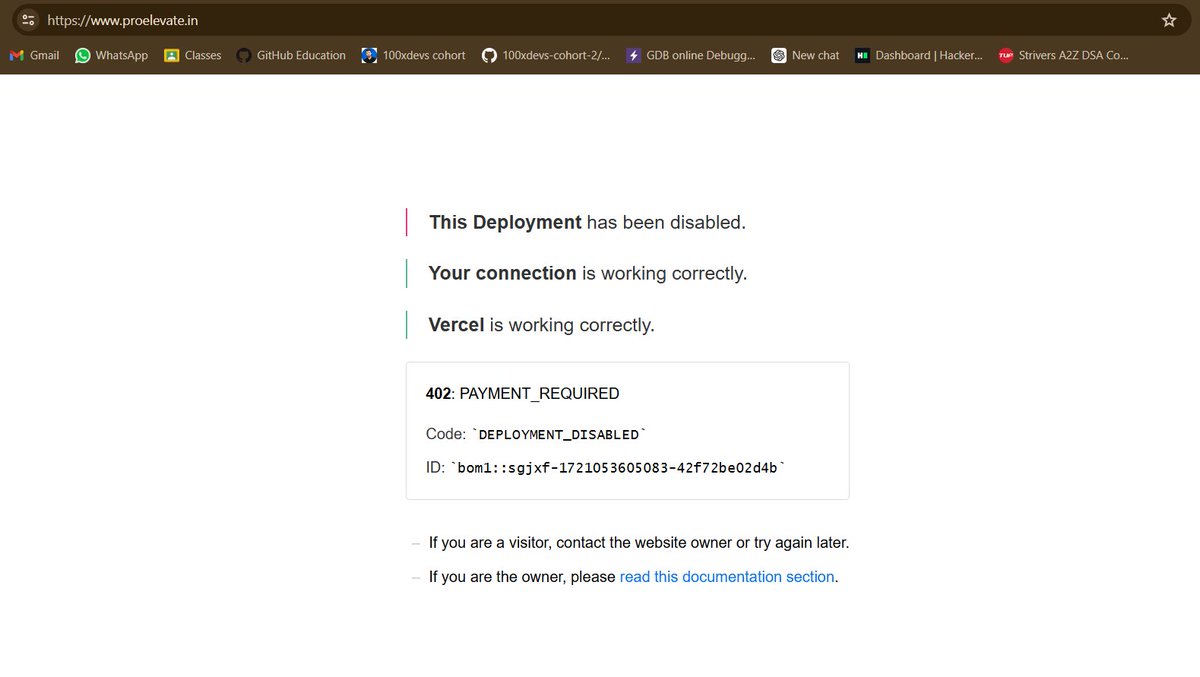1200x677 pixels.
Task: Click the DEPLOYMENT_DISABLED code text
Action: click(560, 435)
